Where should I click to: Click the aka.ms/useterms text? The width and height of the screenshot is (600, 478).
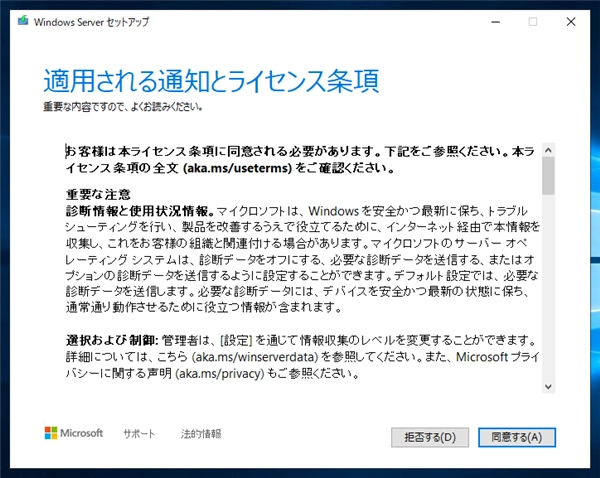[238, 168]
